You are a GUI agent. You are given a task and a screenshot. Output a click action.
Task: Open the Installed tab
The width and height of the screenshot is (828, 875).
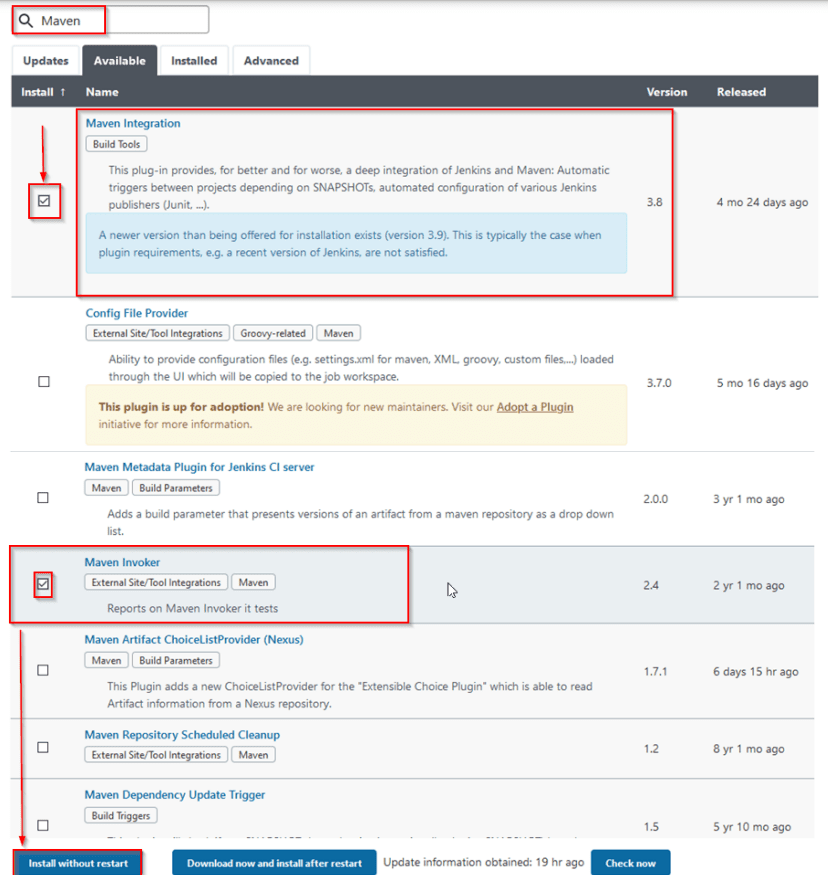194,61
